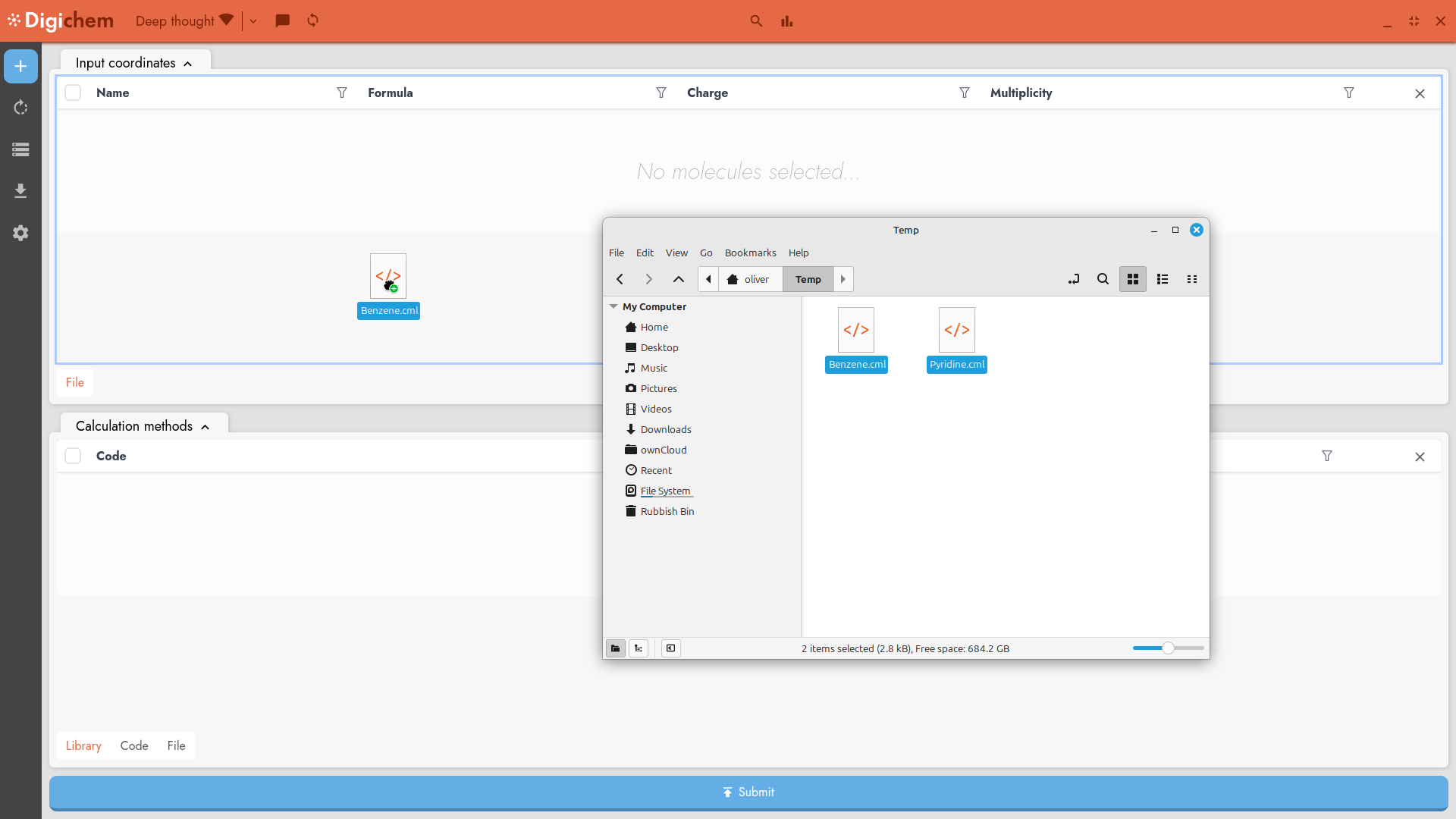Click the chat bubble icon in the header
This screenshot has width=1456, height=819.
282,20
